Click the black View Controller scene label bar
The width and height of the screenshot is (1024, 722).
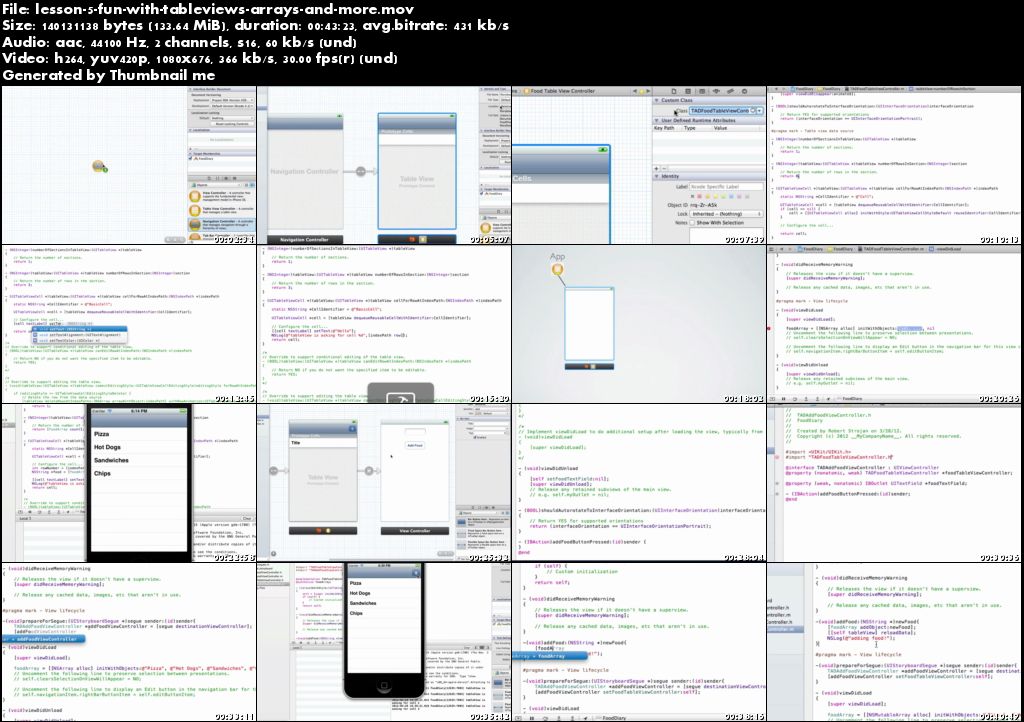tap(415, 531)
